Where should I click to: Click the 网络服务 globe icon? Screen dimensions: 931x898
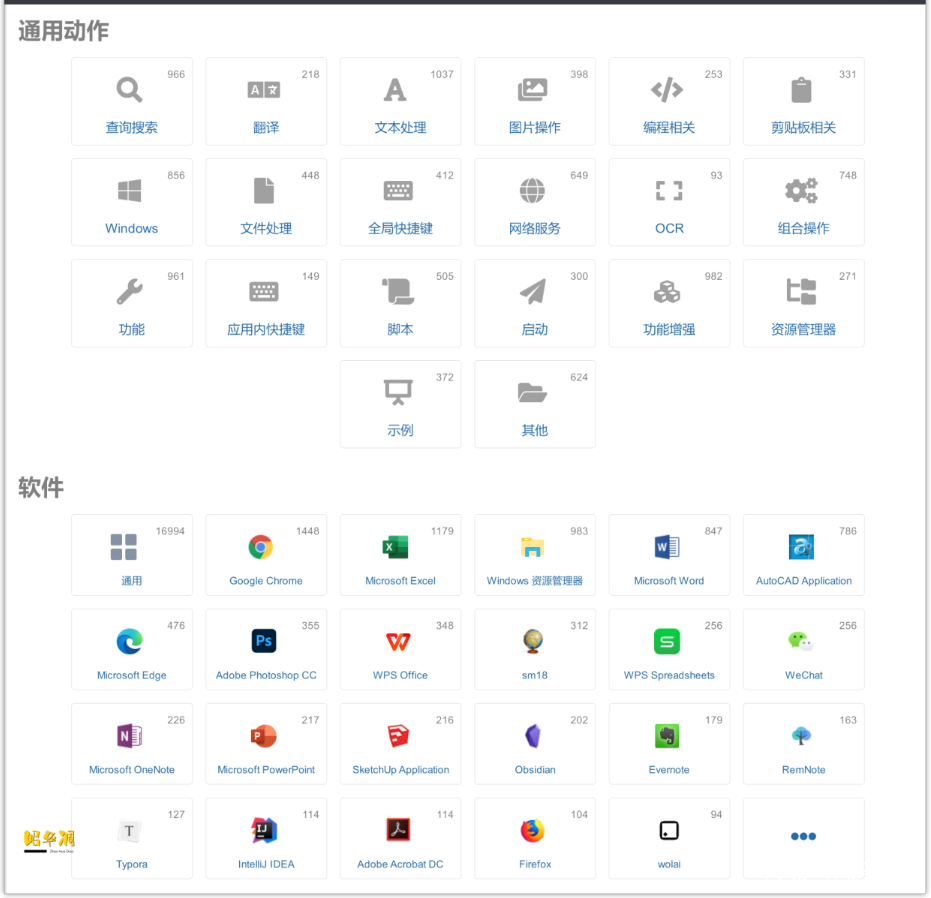tap(533, 191)
